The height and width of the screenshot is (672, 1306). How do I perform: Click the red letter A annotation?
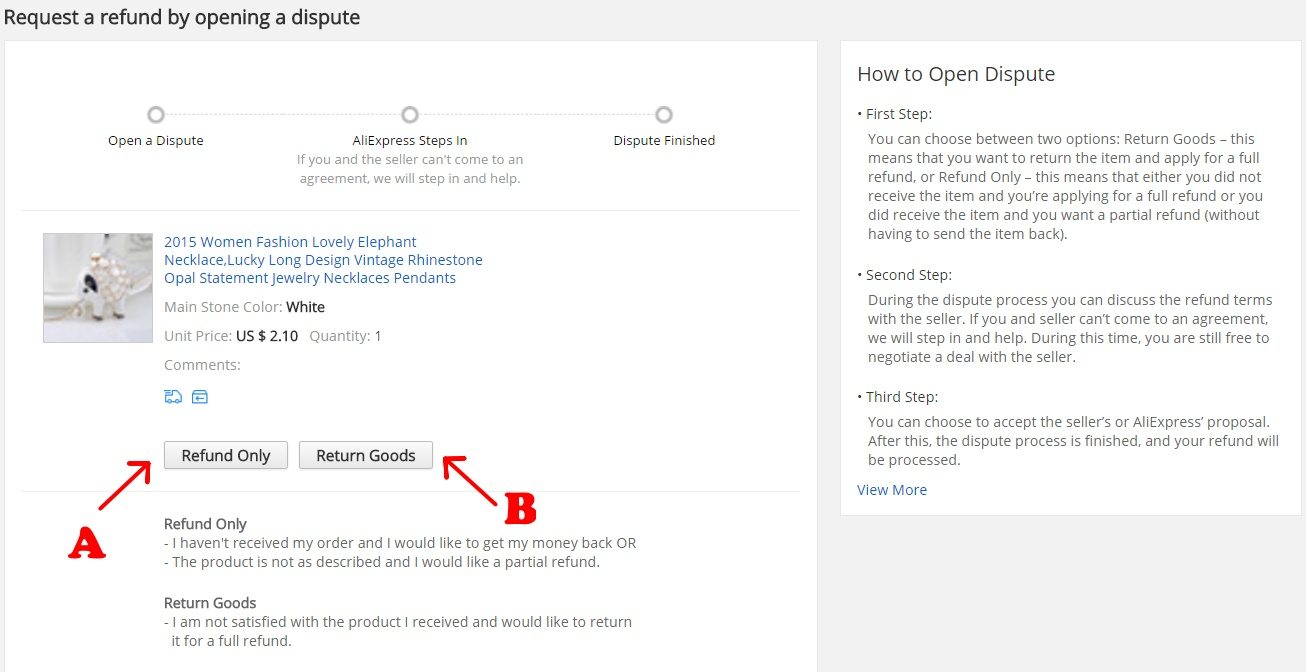[x=86, y=542]
